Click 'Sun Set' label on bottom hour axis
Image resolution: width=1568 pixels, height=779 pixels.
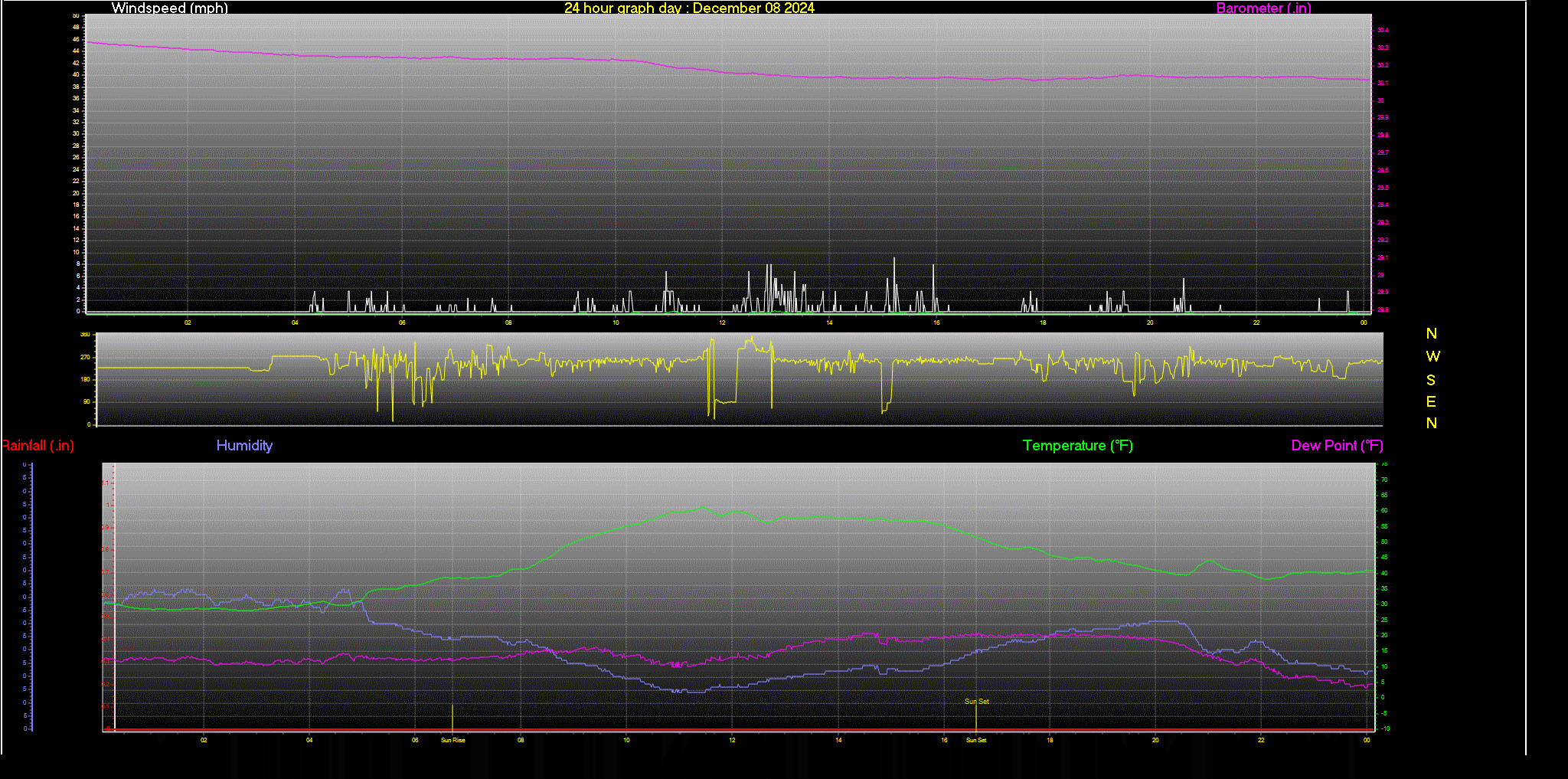click(x=976, y=740)
